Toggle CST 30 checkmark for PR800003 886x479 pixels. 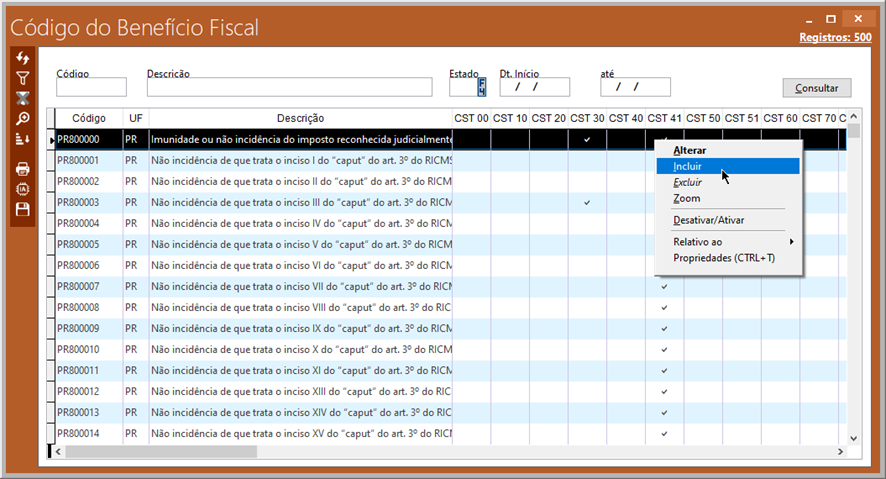587,203
